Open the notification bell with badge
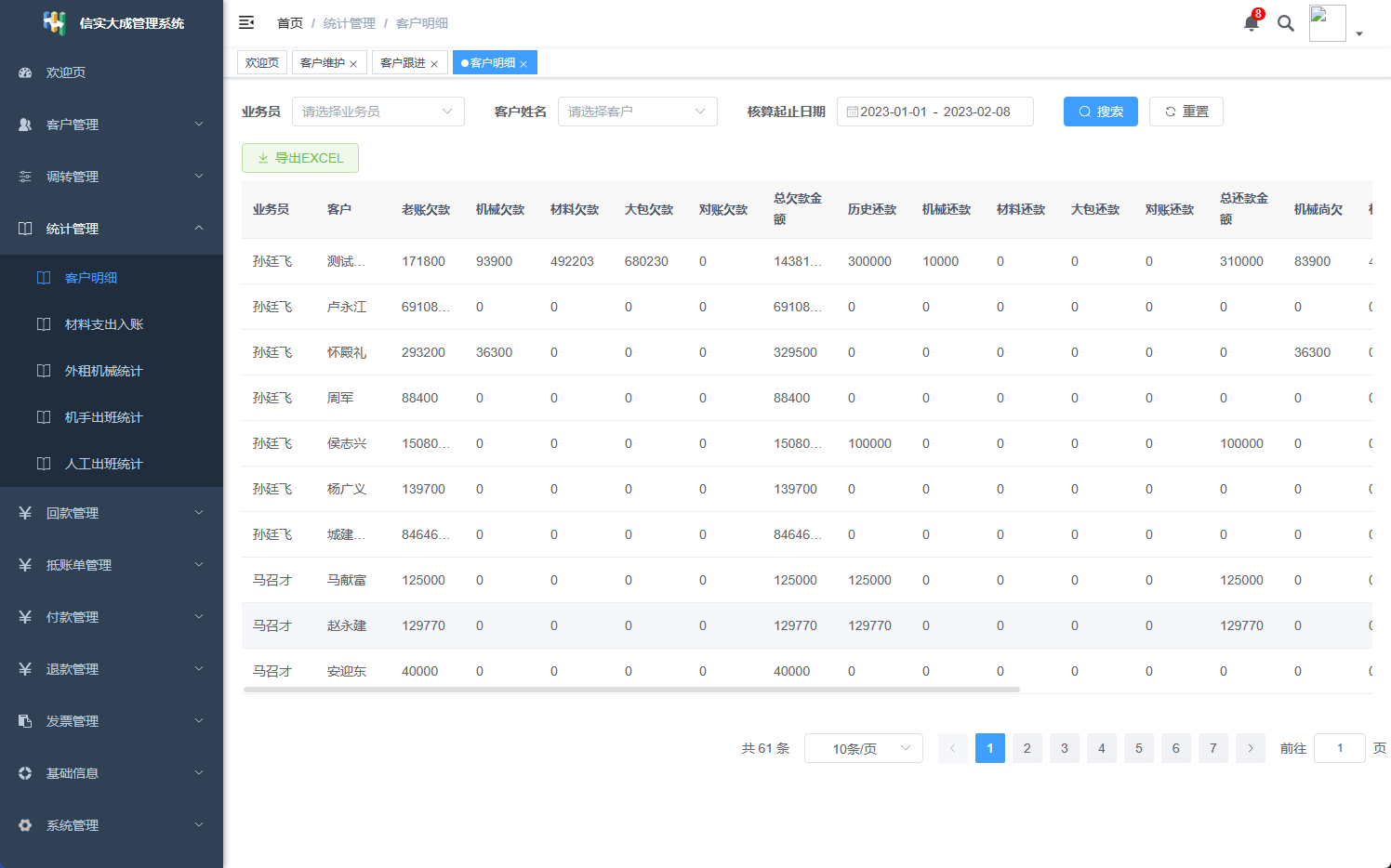Image resolution: width=1391 pixels, height=868 pixels. pos(1252,23)
